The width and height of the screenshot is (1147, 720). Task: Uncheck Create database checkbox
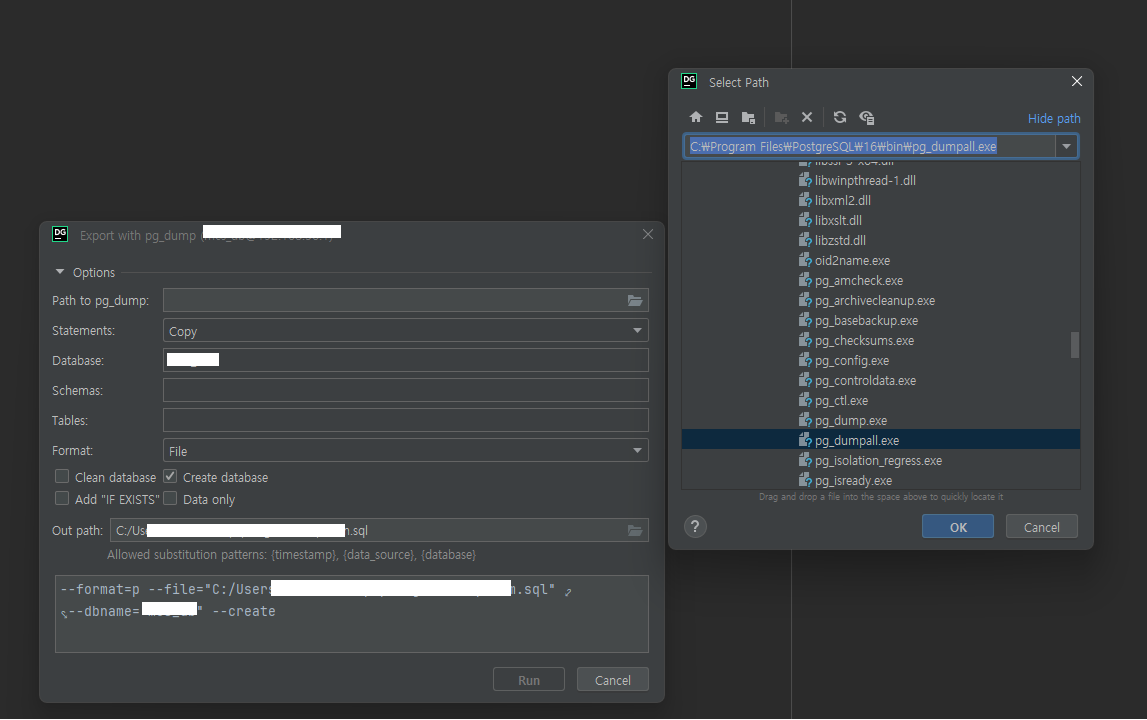pos(170,476)
